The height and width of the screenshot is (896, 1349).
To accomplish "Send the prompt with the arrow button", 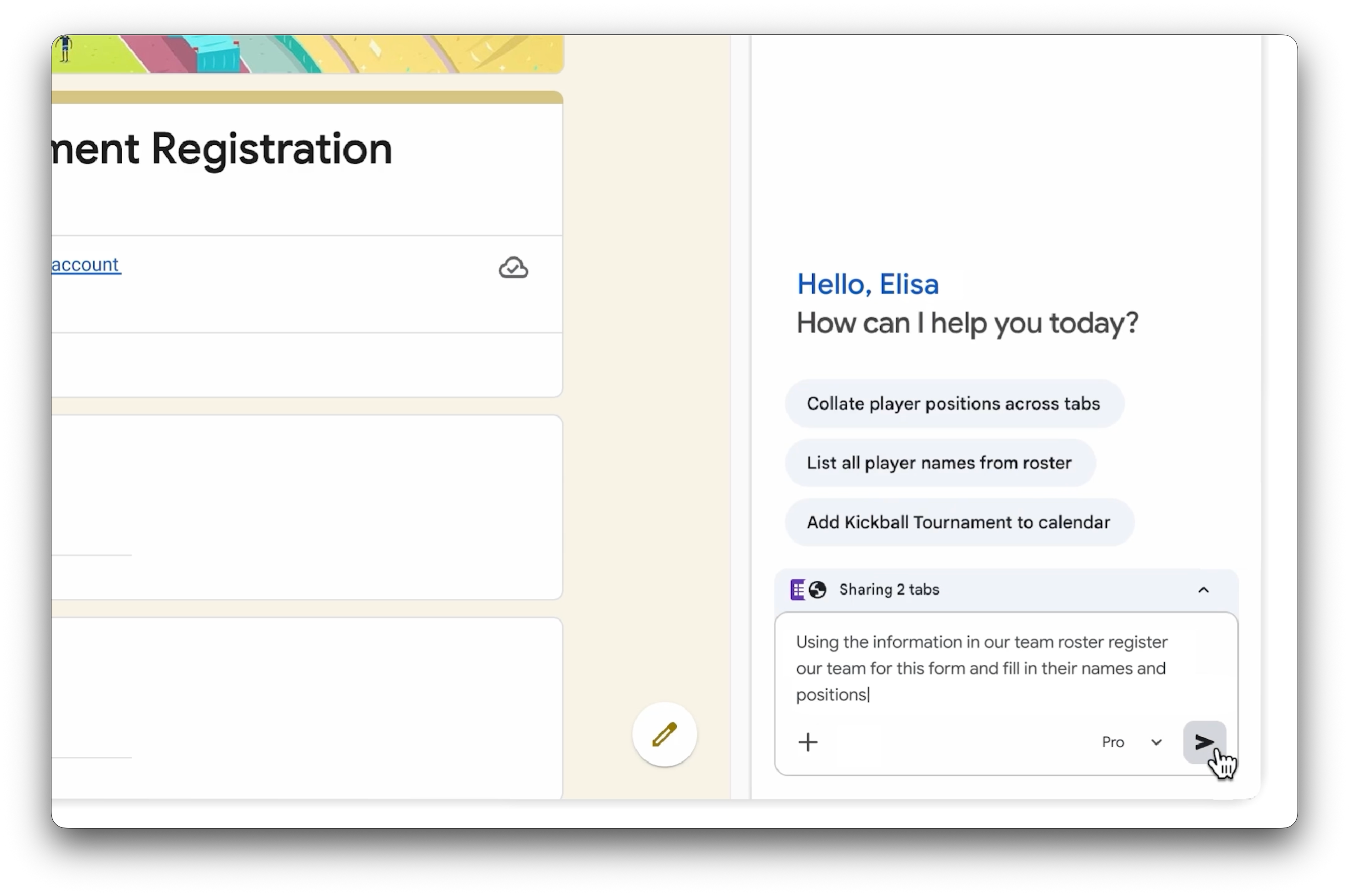I will click(x=1204, y=742).
